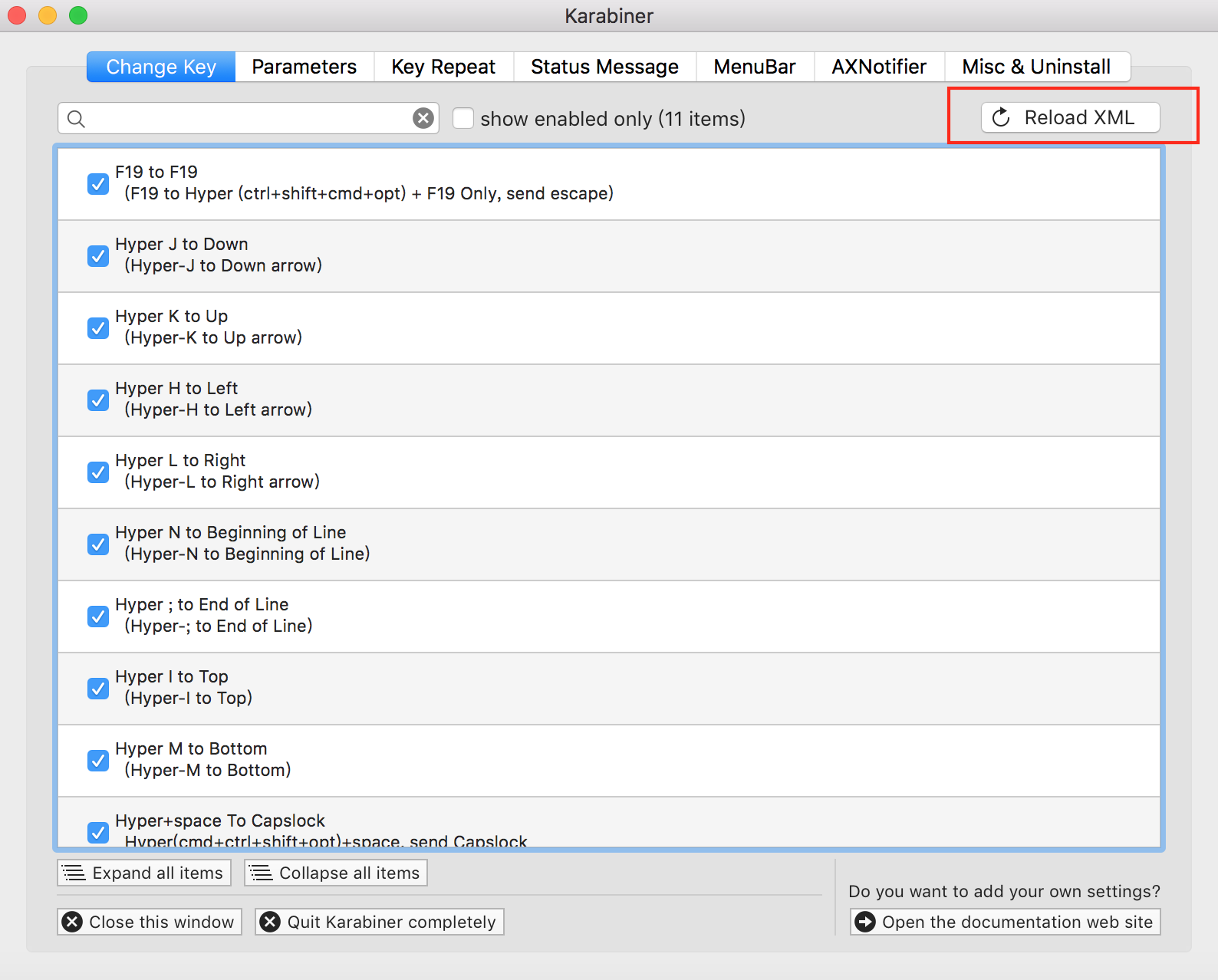This screenshot has height=980, width=1218.
Task: Click the X icon on Quit Karabiner completely
Action: (270, 922)
